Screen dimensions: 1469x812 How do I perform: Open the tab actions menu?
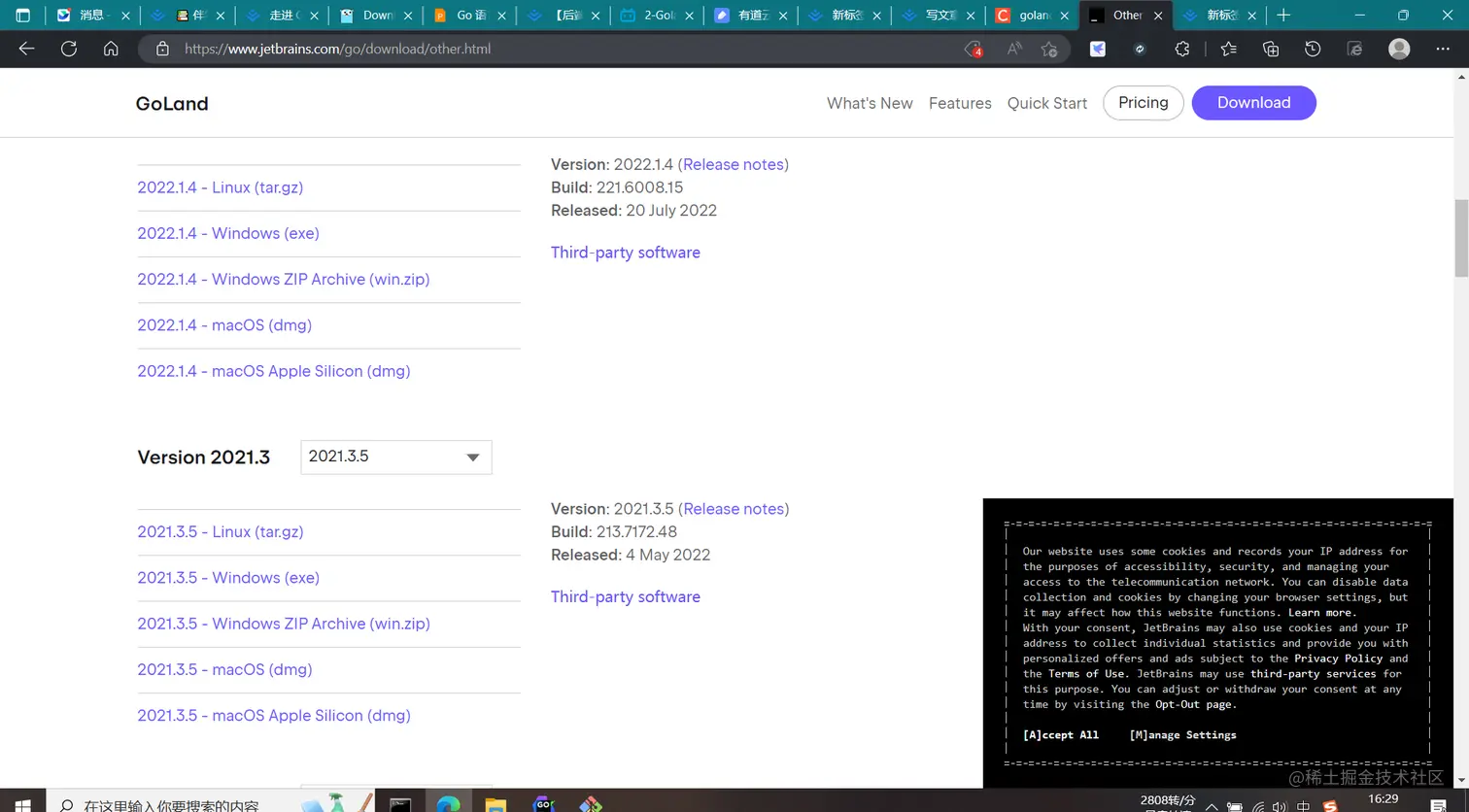(x=23, y=16)
